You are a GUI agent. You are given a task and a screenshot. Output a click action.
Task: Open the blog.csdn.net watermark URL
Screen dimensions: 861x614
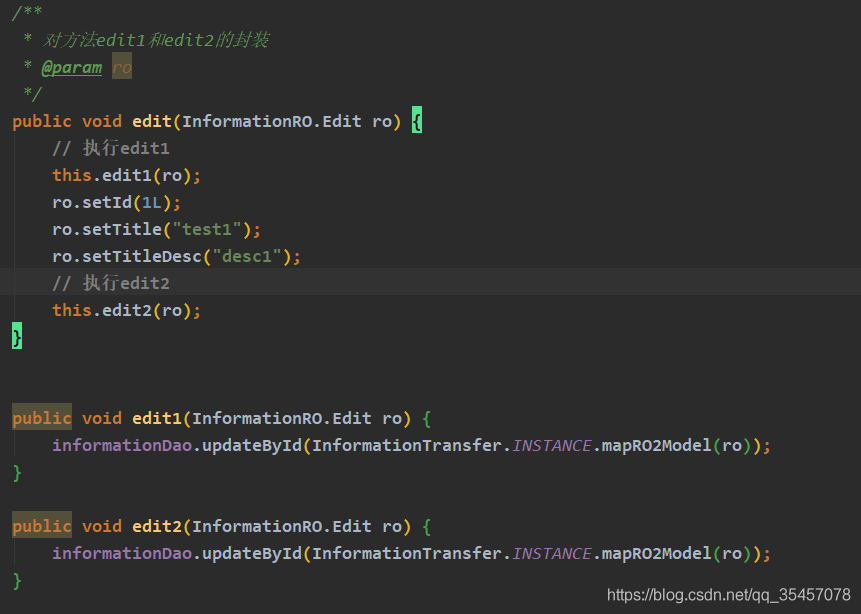tap(728, 595)
